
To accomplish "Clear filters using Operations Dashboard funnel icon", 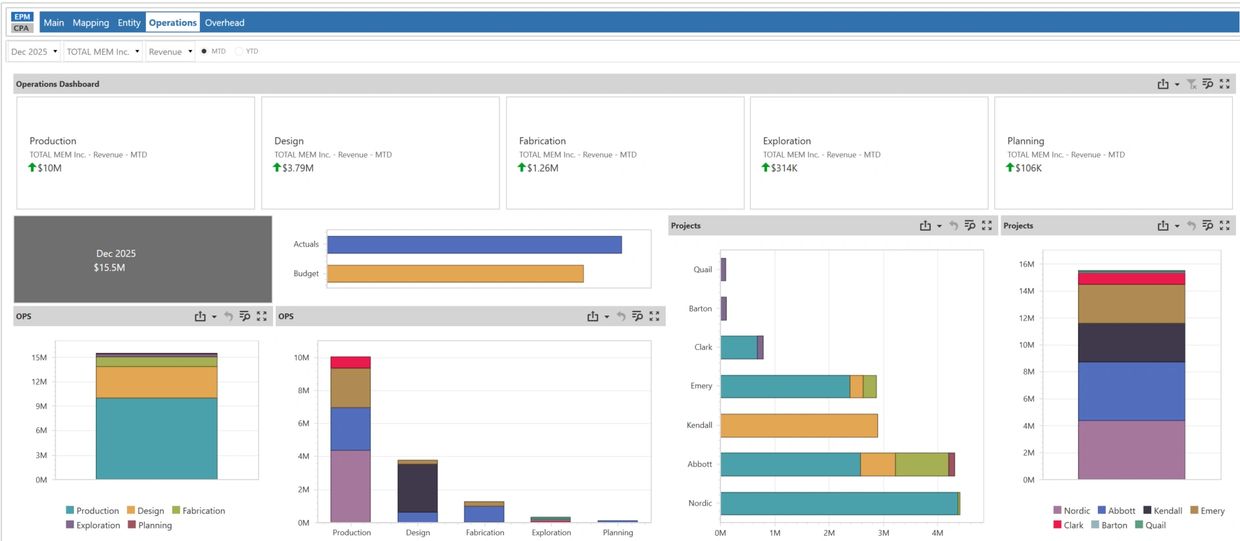I will pyautogui.click(x=1191, y=84).
